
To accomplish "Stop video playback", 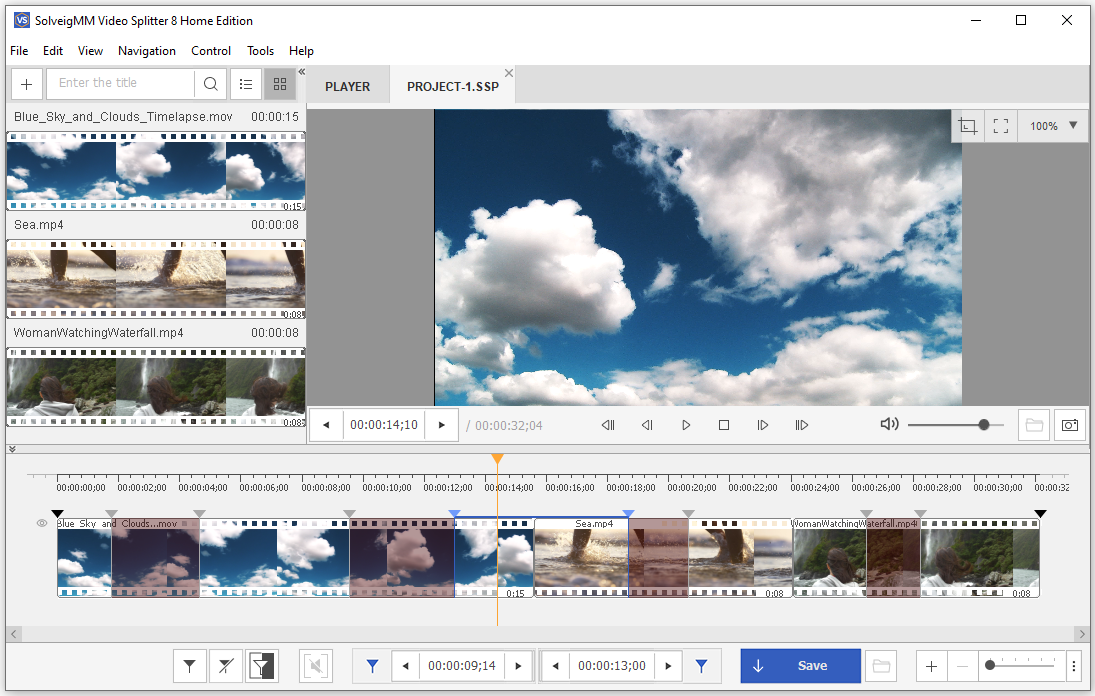I will pos(724,425).
